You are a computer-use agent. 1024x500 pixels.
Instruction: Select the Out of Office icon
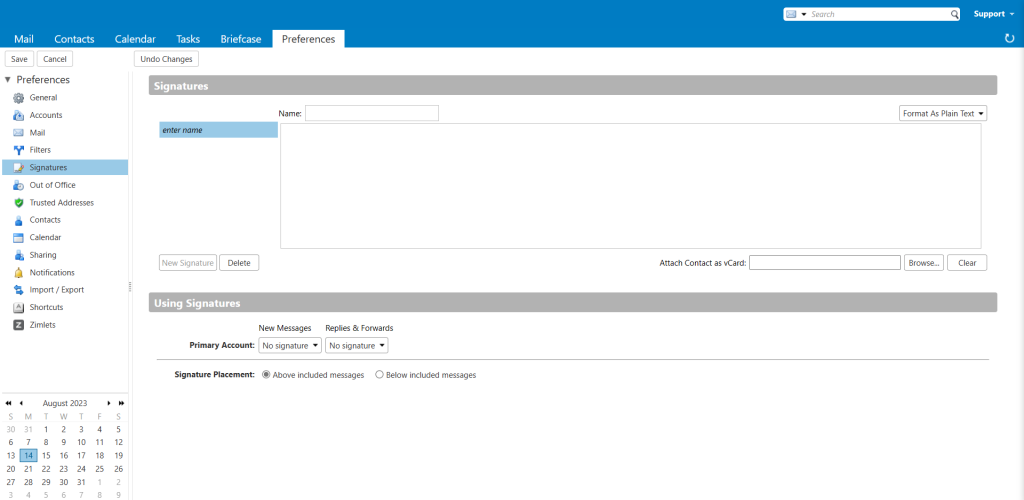click(x=18, y=185)
